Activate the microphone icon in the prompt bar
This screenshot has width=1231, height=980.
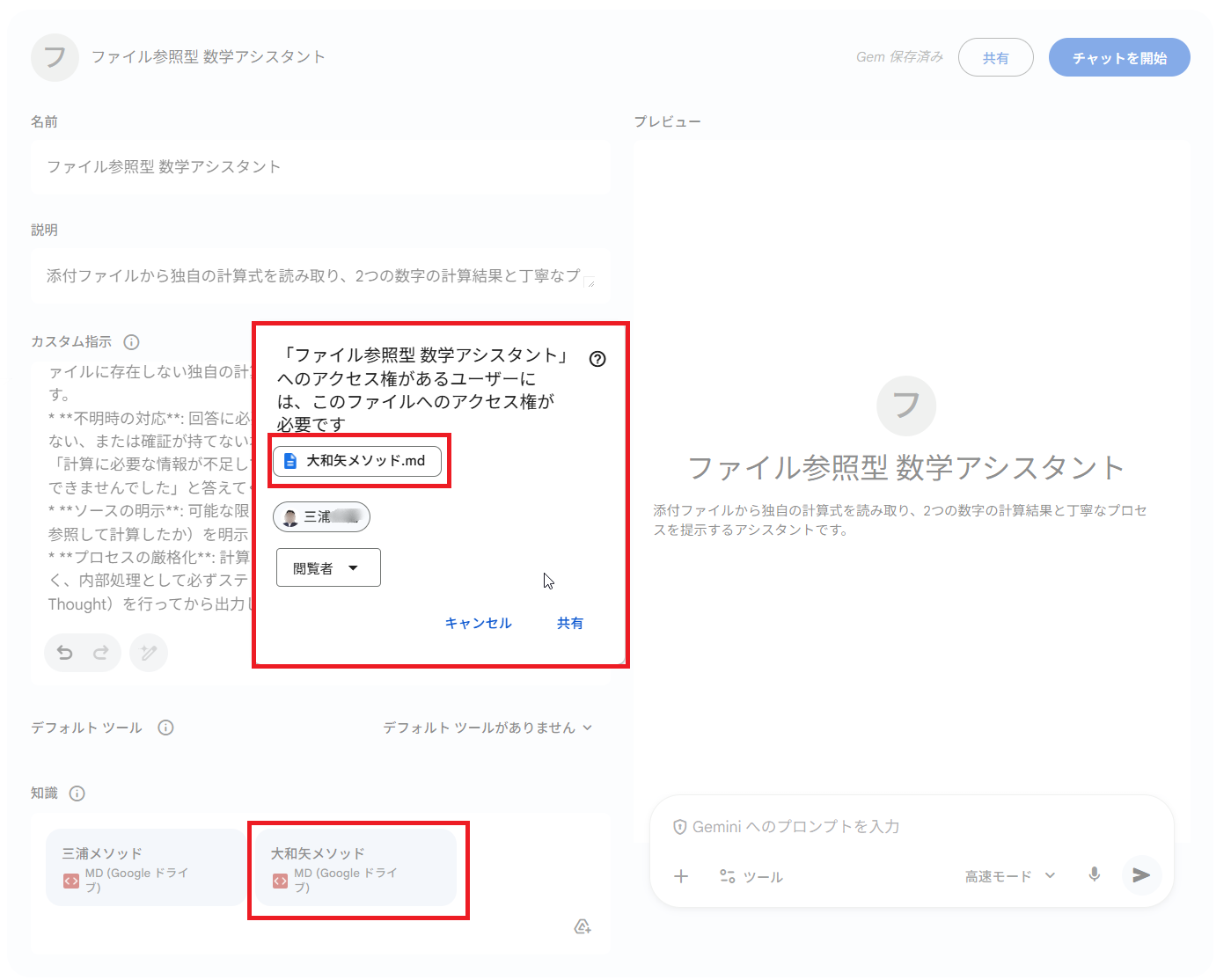tap(1094, 875)
